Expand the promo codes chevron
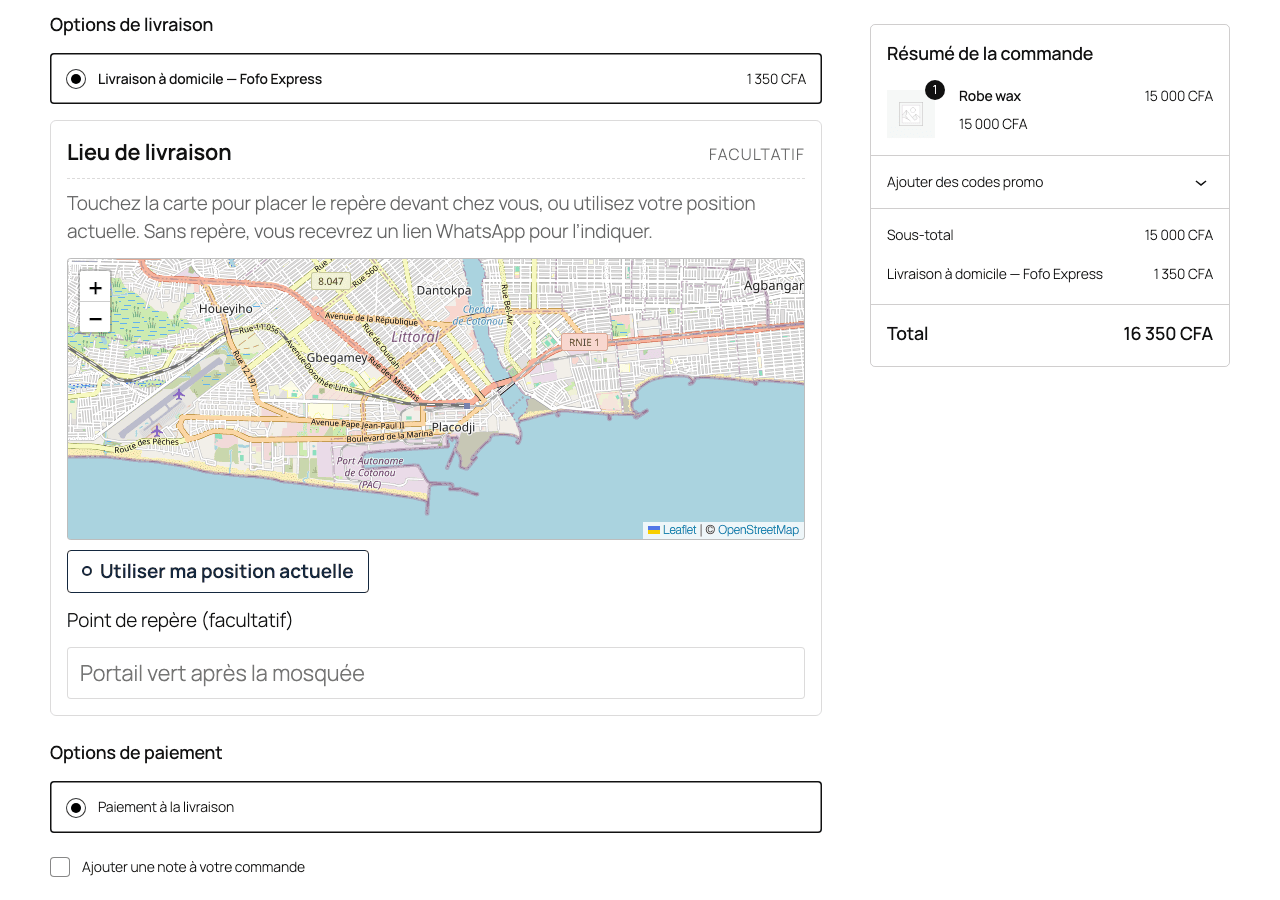This screenshot has height=900, width=1280. (1201, 182)
